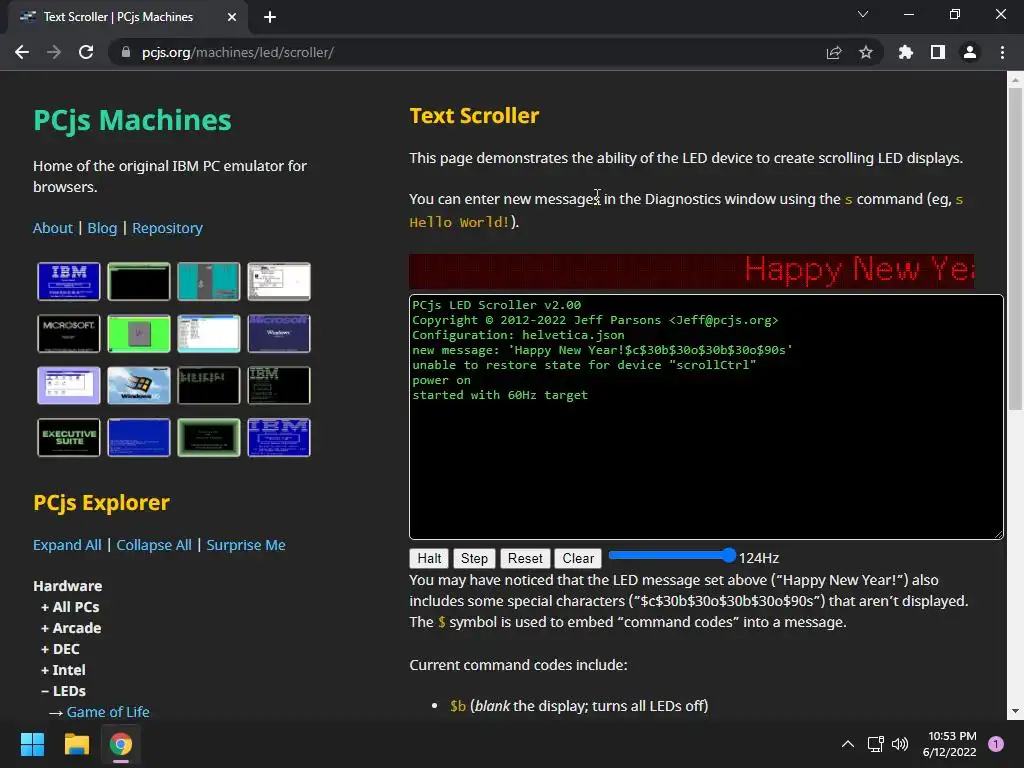The width and height of the screenshot is (1024, 768).
Task: Close the Text Scroller tab
Action: [232, 17]
